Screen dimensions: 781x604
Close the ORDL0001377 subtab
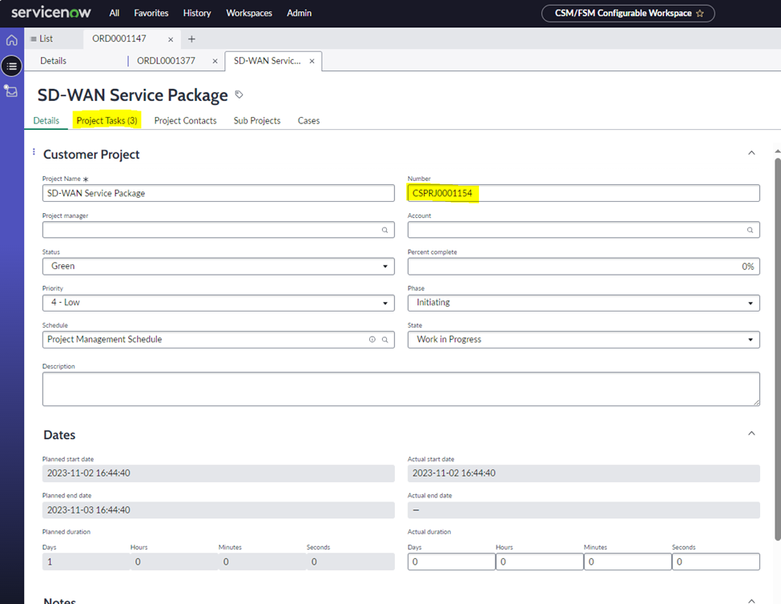pos(215,61)
